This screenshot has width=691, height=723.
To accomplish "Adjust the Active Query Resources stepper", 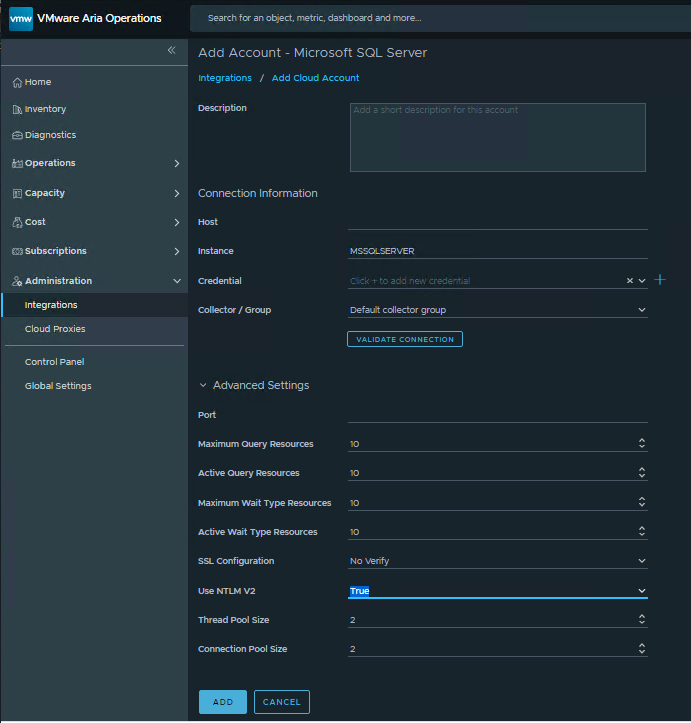I will click(x=642, y=473).
